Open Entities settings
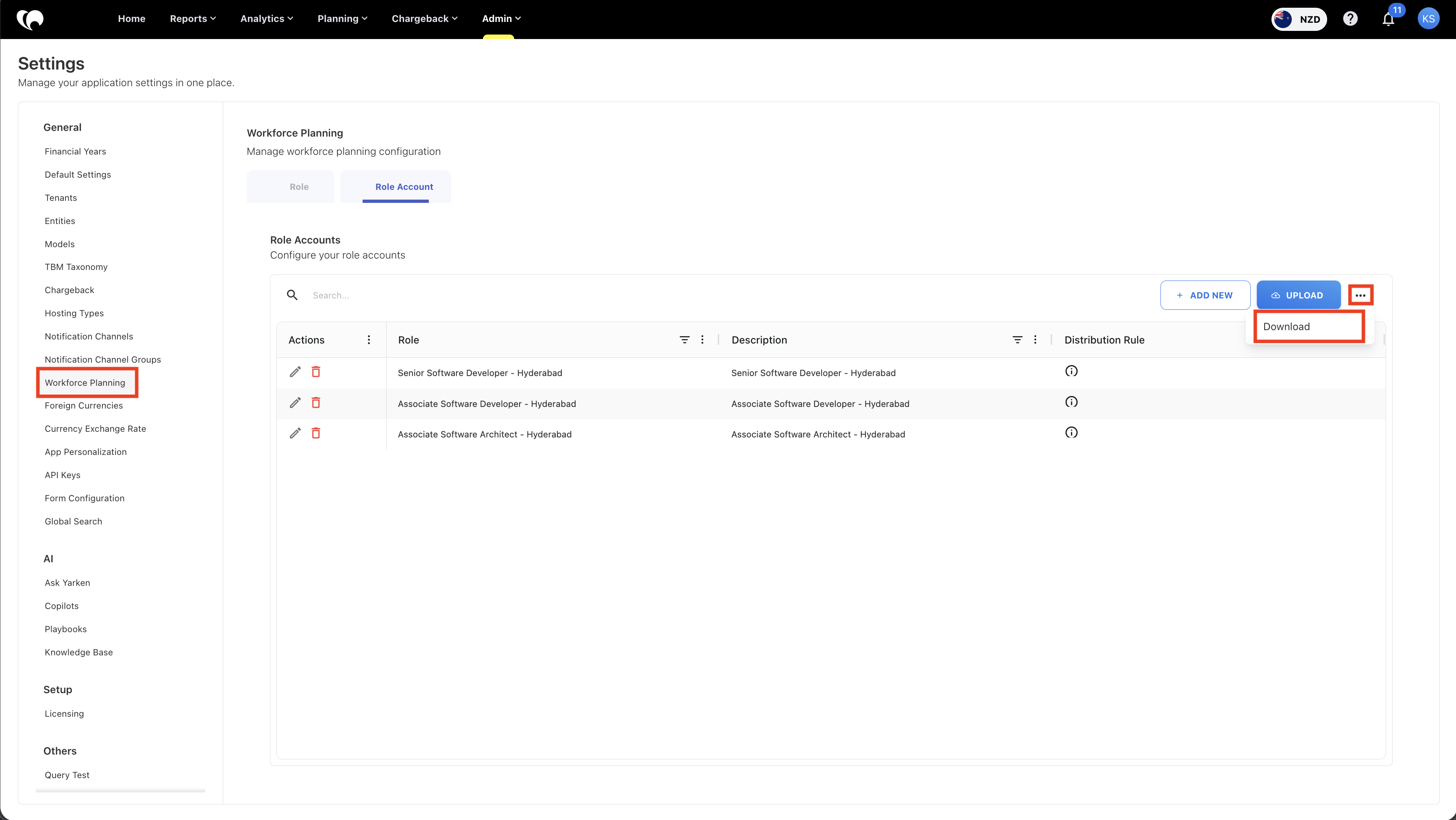 tap(60, 221)
